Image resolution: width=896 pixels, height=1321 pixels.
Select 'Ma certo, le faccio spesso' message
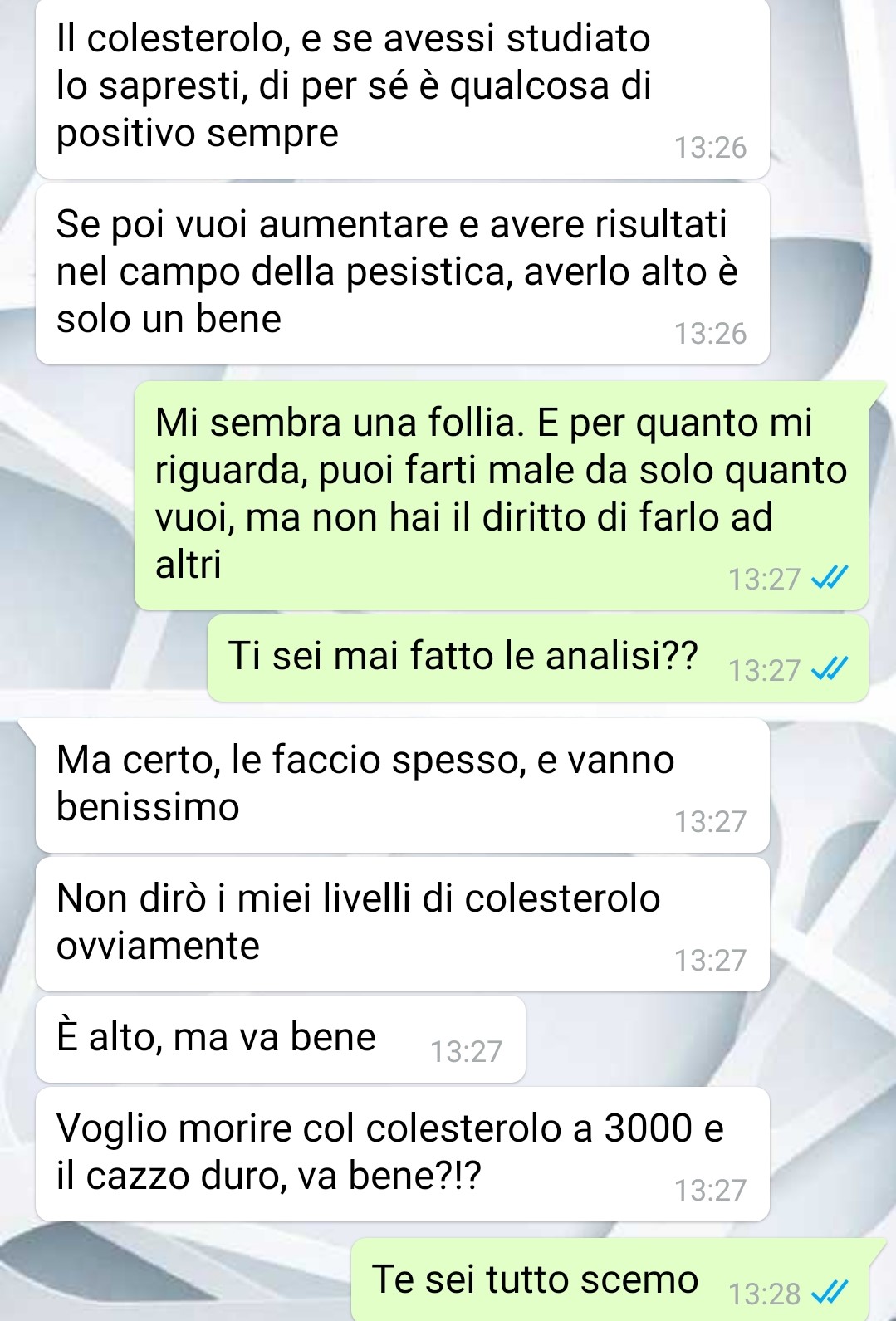403,785
